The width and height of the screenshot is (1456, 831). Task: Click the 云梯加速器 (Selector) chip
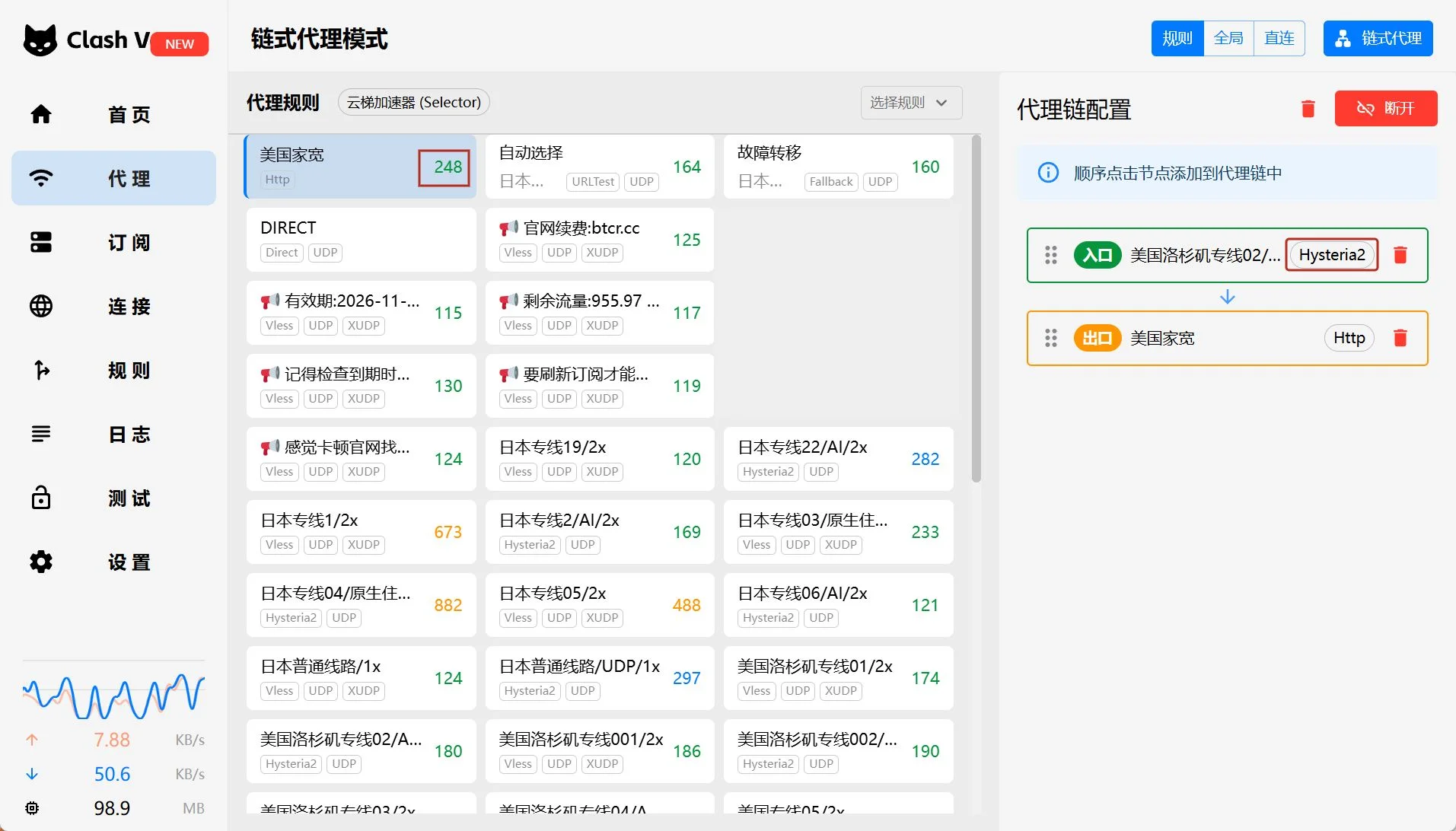[413, 102]
